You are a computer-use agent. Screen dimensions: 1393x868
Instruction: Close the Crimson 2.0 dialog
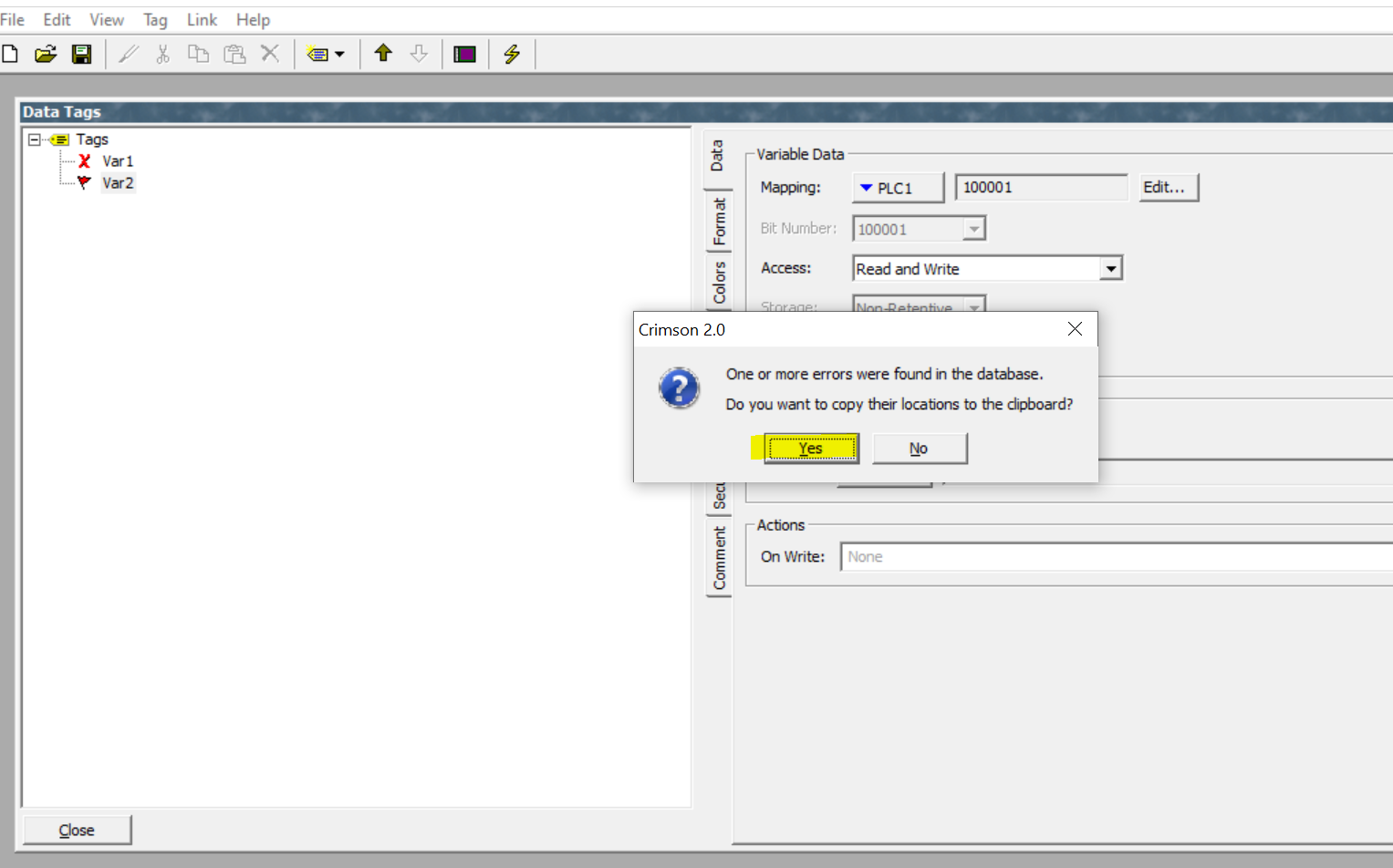click(x=1075, y=329)
